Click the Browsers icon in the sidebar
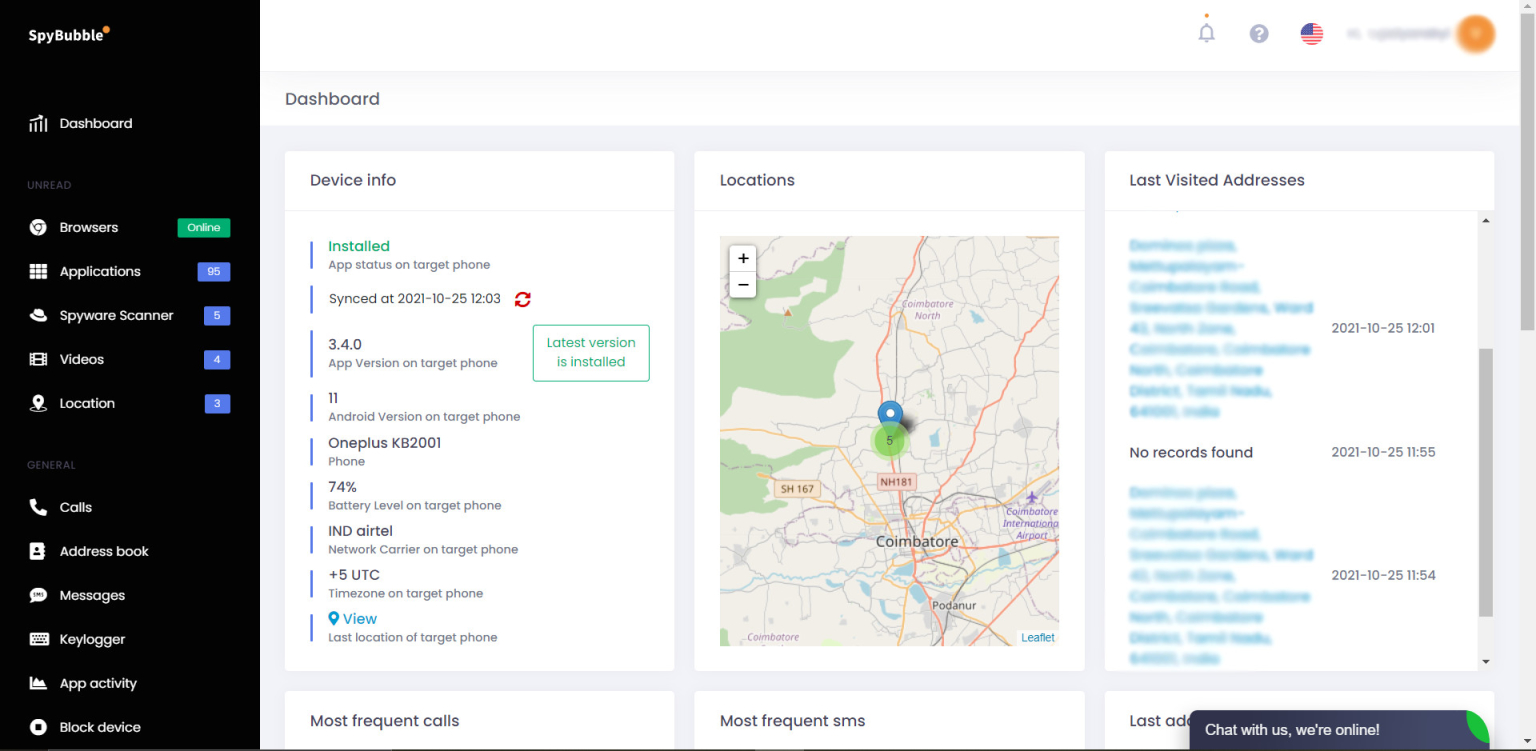The height and width of the screenshot is (751, 1536). pyautogui.click(x=37, y=227)
